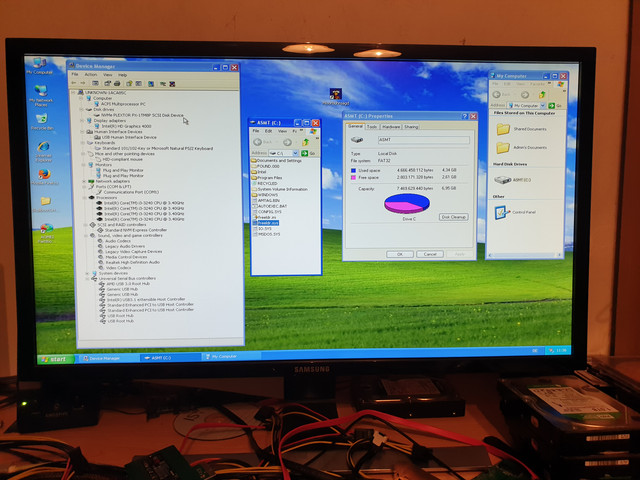Click Forward arrow in Device Manager toolbar
Viewport: 640px width, 480px height.
[83, 83]
